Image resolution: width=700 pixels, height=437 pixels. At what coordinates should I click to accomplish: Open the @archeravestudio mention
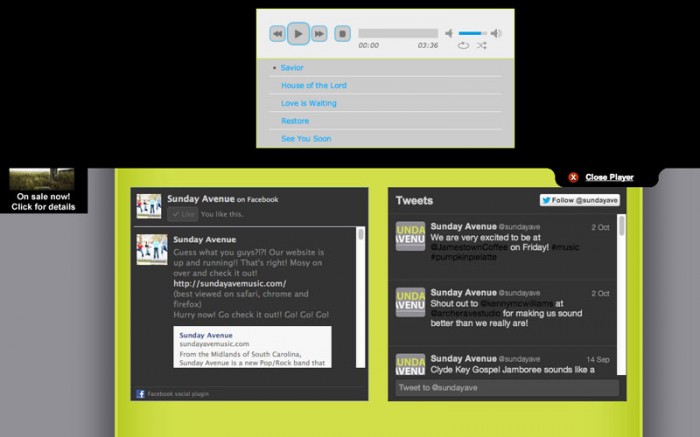466,313
